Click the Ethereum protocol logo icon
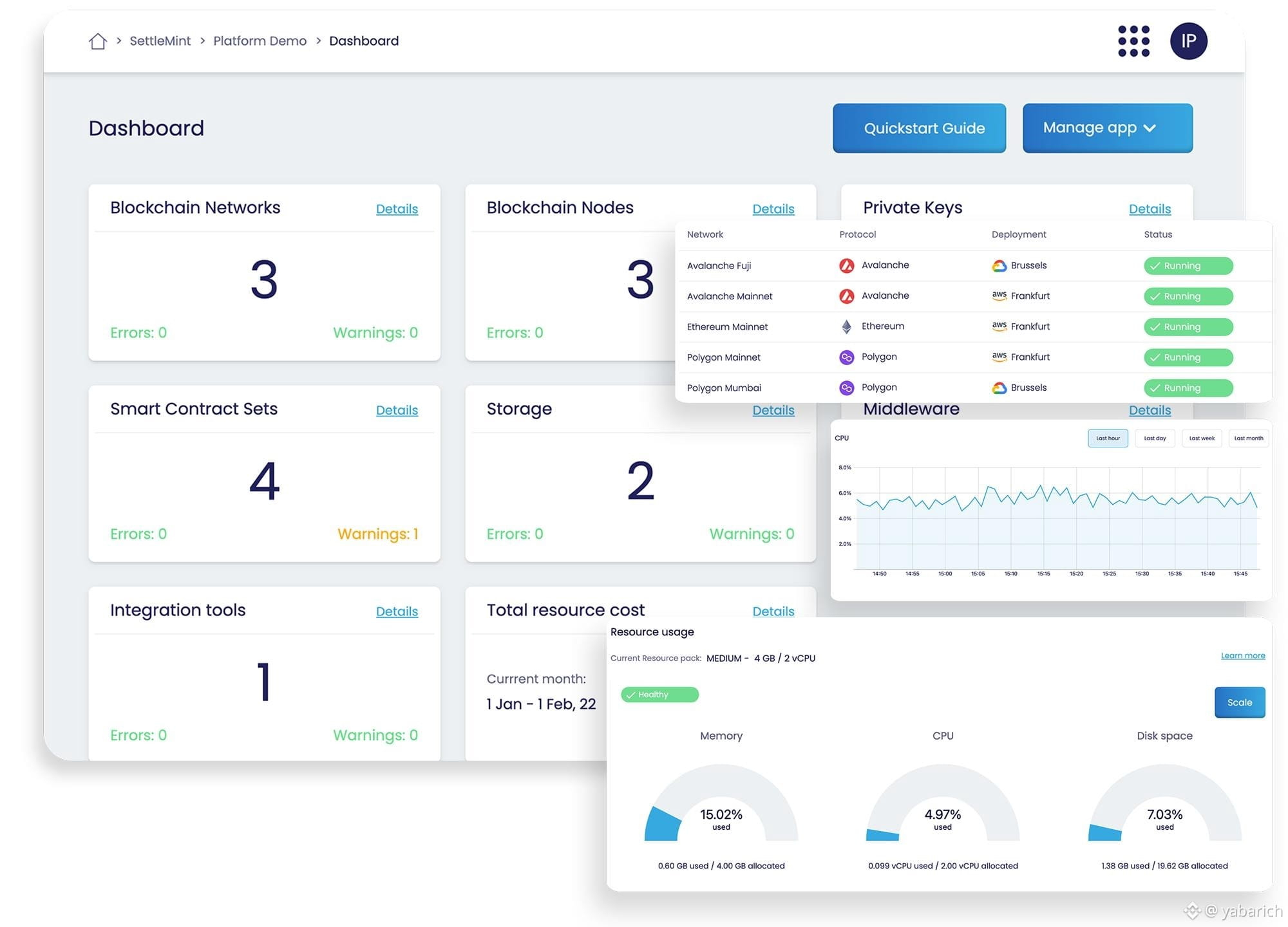Screen dimensions: 1288x927 [846, 326]
